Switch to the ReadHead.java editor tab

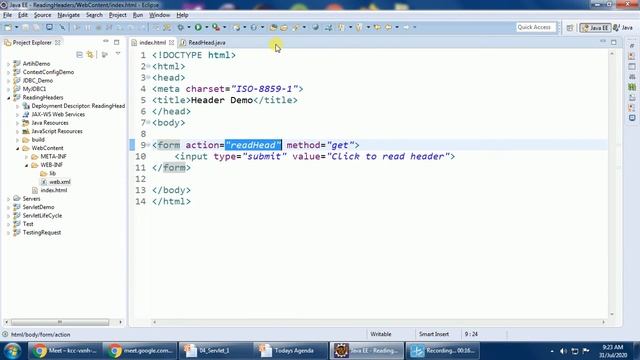pos(203,42)
